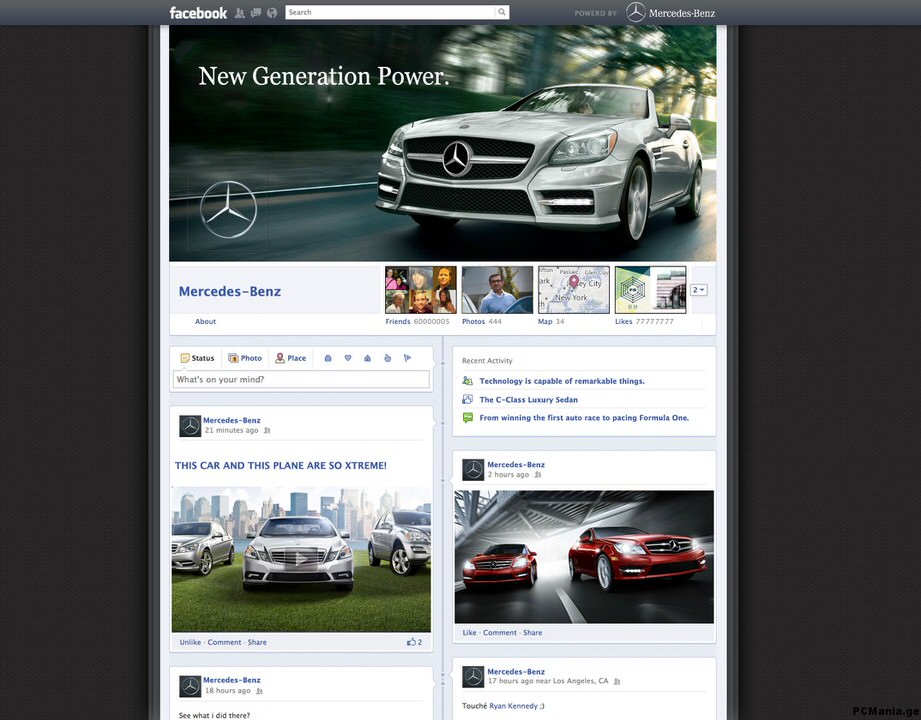Switch composer to Status tab
This screenshot has height=720, width=921.
(x=197, y=358)
